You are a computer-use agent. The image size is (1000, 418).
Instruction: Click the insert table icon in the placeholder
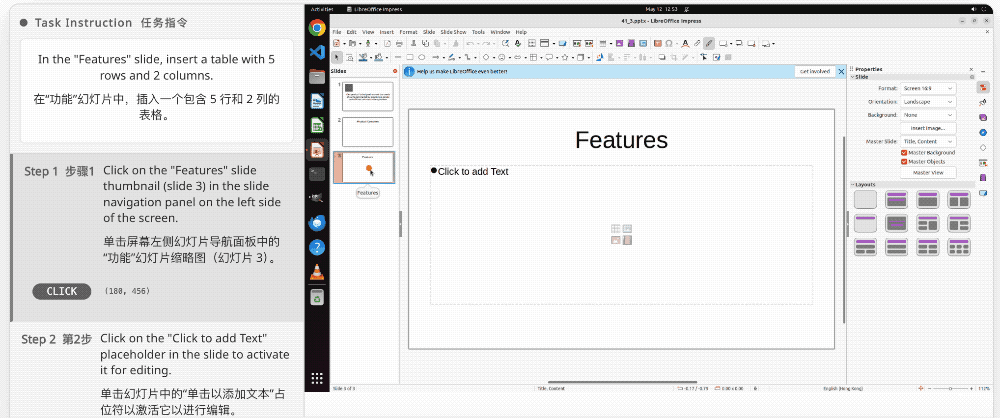point(616,229)
